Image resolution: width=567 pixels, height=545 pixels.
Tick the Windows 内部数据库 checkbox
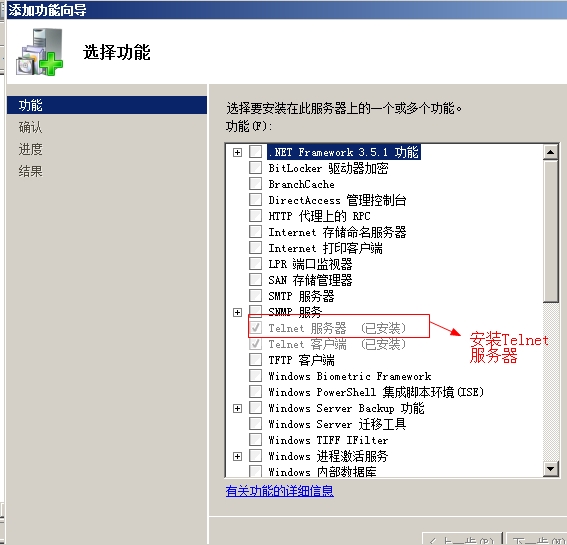tap(255, 471)
